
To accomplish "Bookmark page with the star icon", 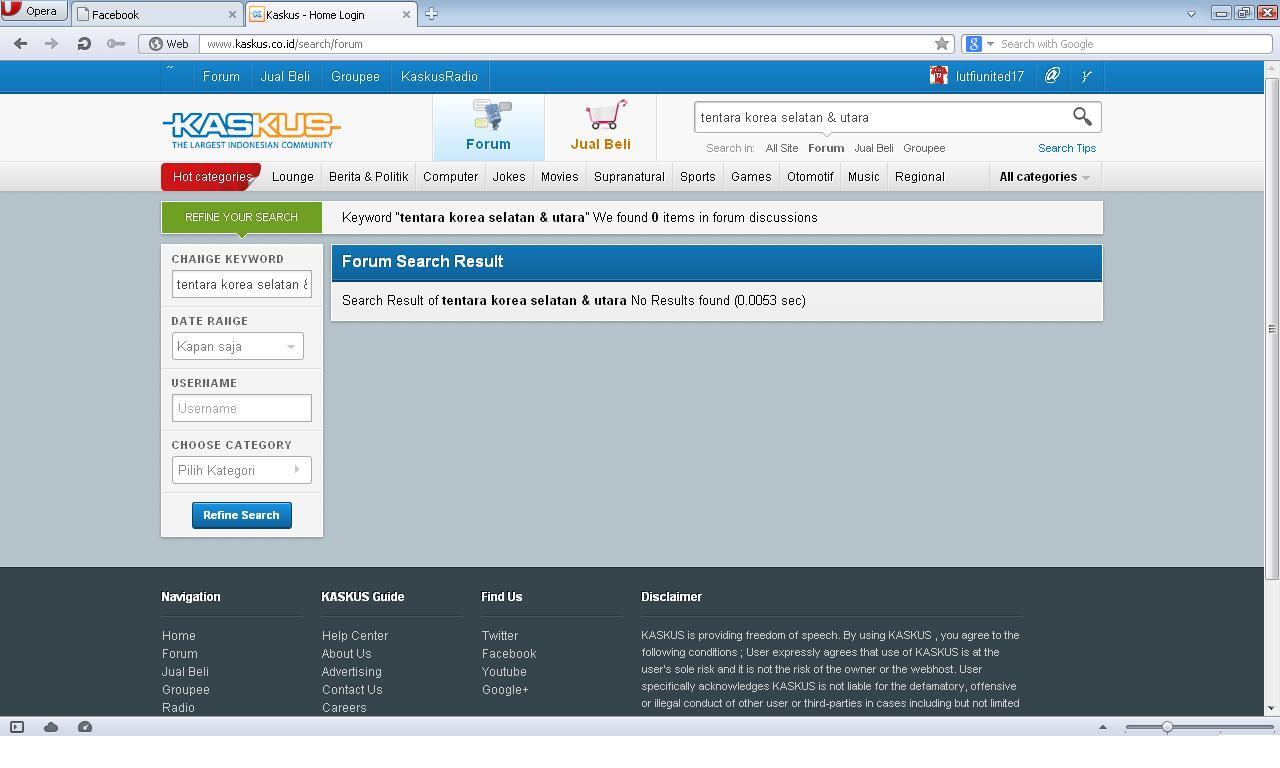I will point(941,44).
